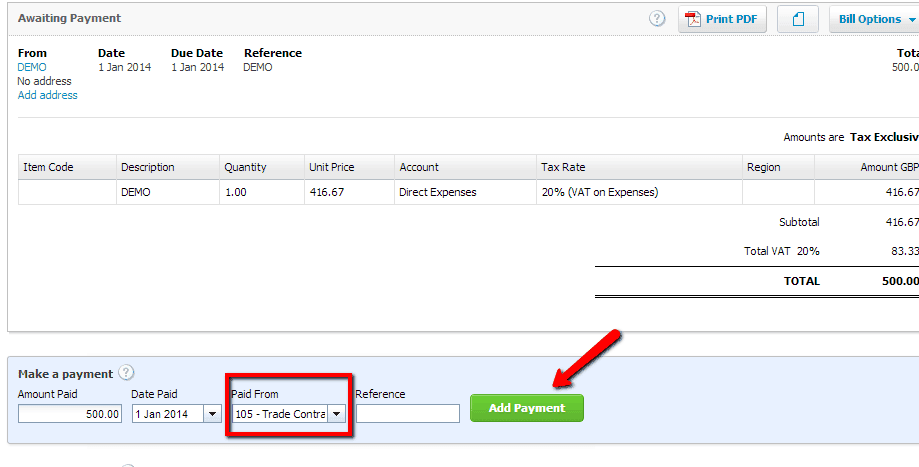Open the Date Paid calendar dropdown arrow
The height and width of the screenshot is (467, 919).
pos(213,414)
